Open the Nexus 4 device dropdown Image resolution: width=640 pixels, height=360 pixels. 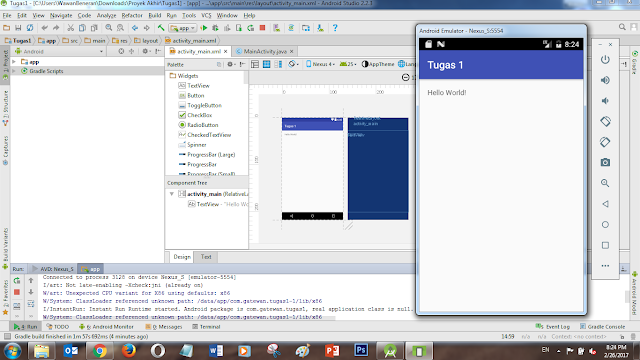[320, 64]
